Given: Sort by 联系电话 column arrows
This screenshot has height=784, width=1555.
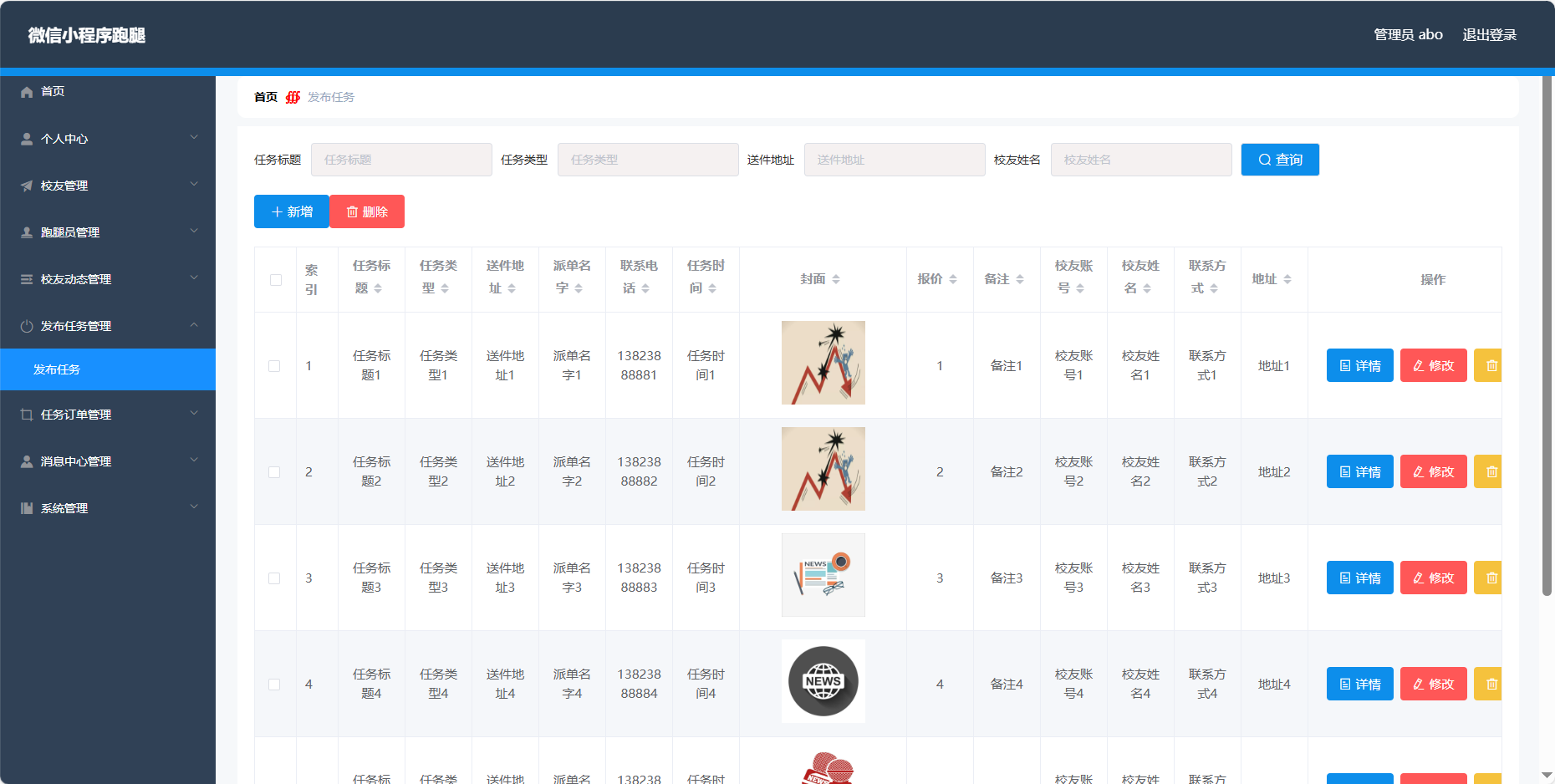Looking at the screenshot, I should 645,288.
